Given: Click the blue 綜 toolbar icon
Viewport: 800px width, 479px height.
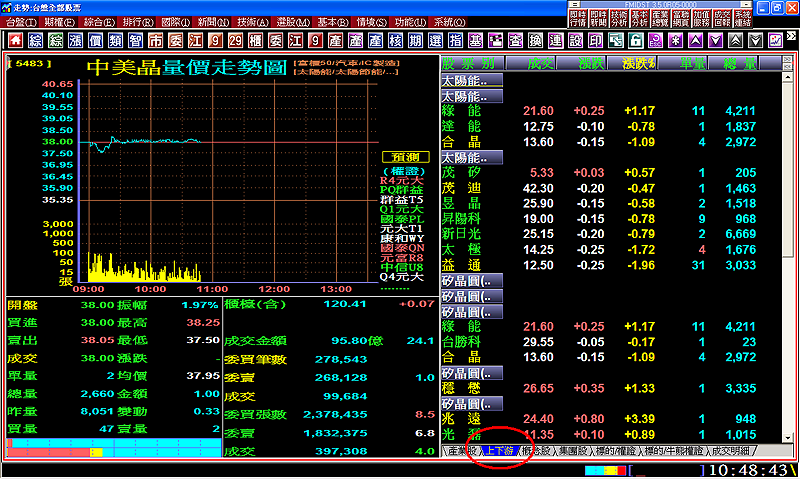Looking at the screenshot, I should (35, 40).
